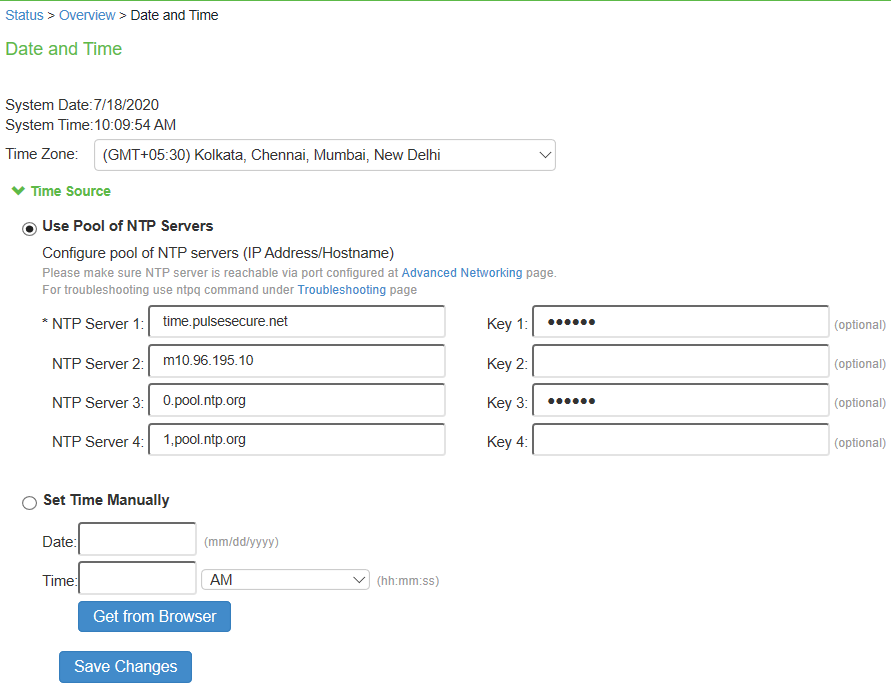Viewport: 891px width, 694px height.
Task: Go to Overview breadcrumb link
Action: coord(87,15)
